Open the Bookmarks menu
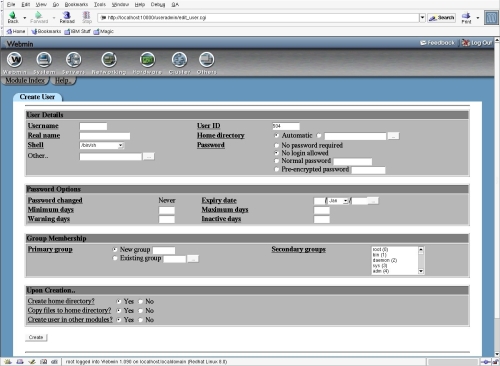500x366 pixels. click(x=76, y=4)
